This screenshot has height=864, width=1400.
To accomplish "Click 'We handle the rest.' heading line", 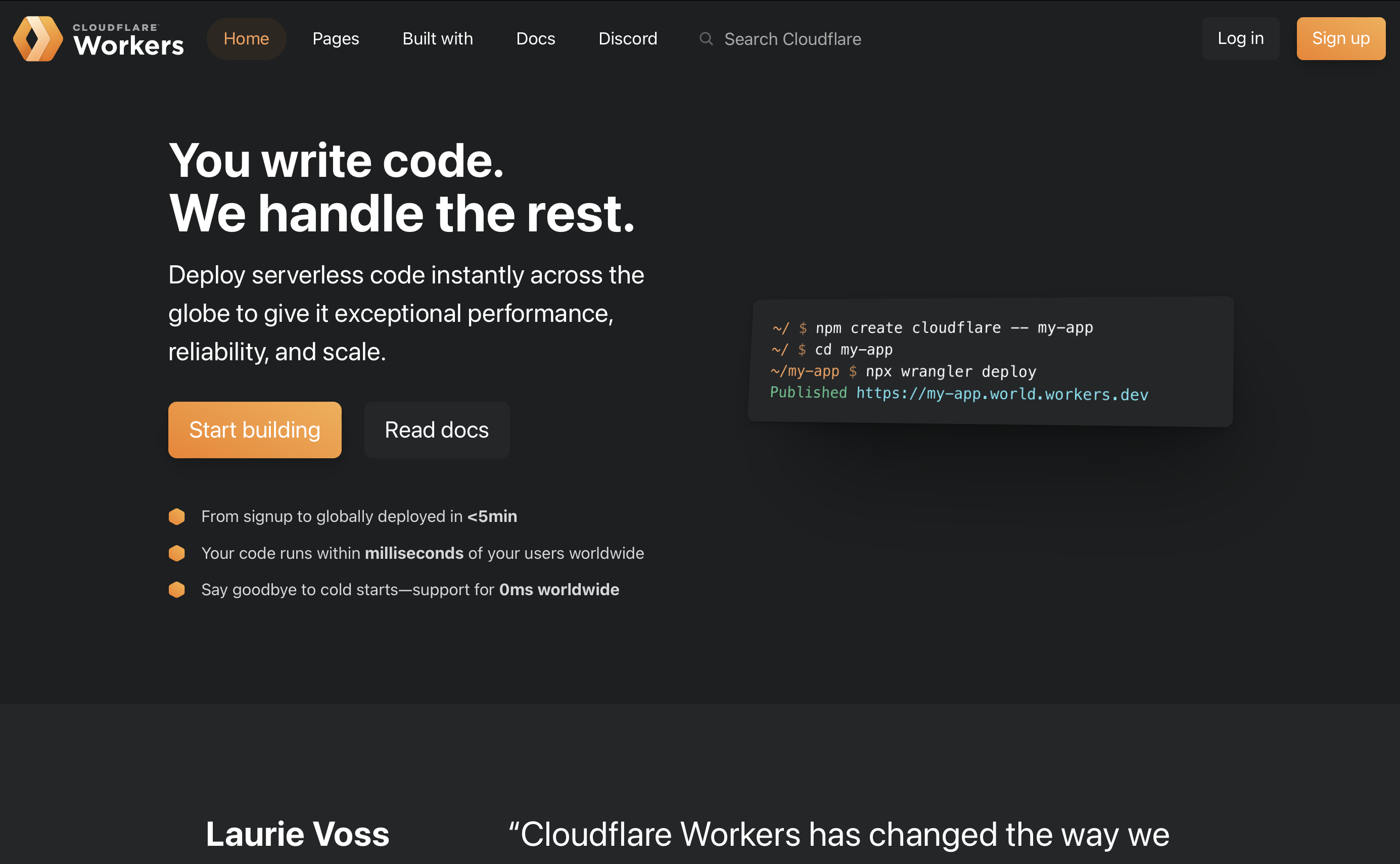I will (402, 214).
